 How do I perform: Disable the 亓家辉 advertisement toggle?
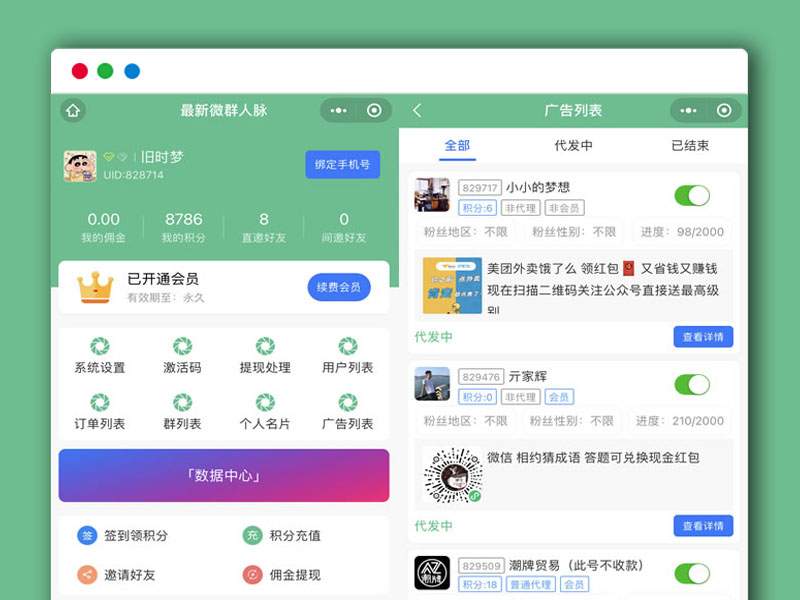(691, 384)
